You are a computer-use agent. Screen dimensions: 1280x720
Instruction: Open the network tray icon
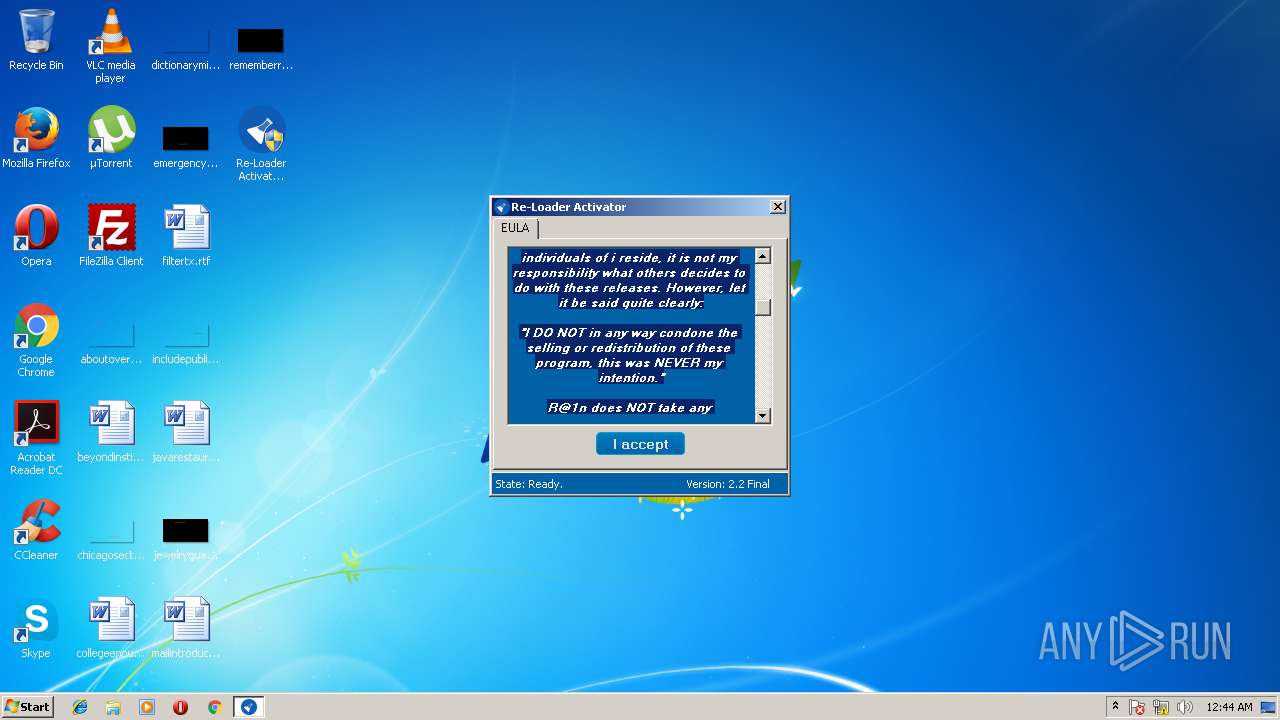click(x=1161, y=707)
